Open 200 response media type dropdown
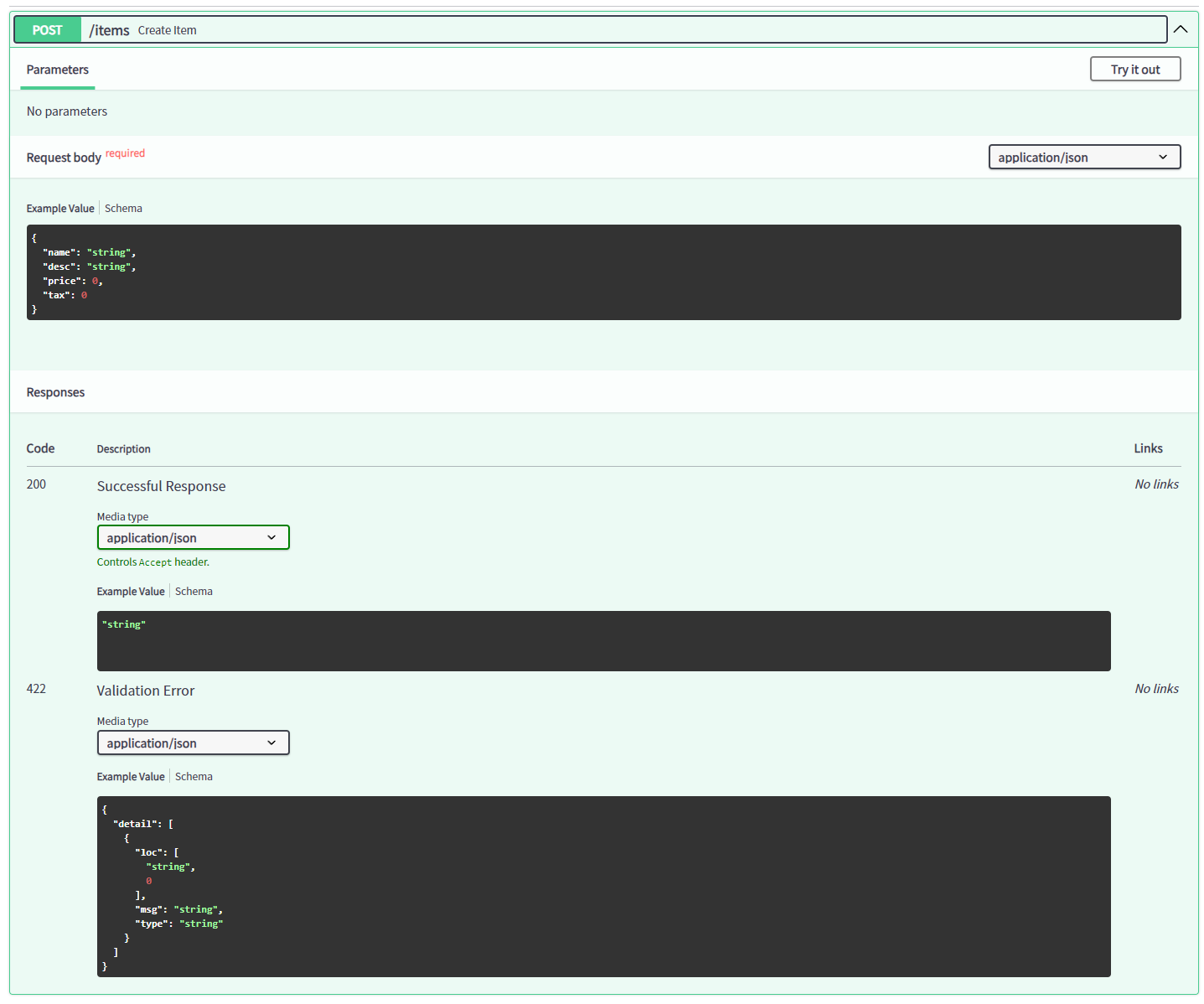Viewport: 1204px width, 1004px height. [193, 538]
